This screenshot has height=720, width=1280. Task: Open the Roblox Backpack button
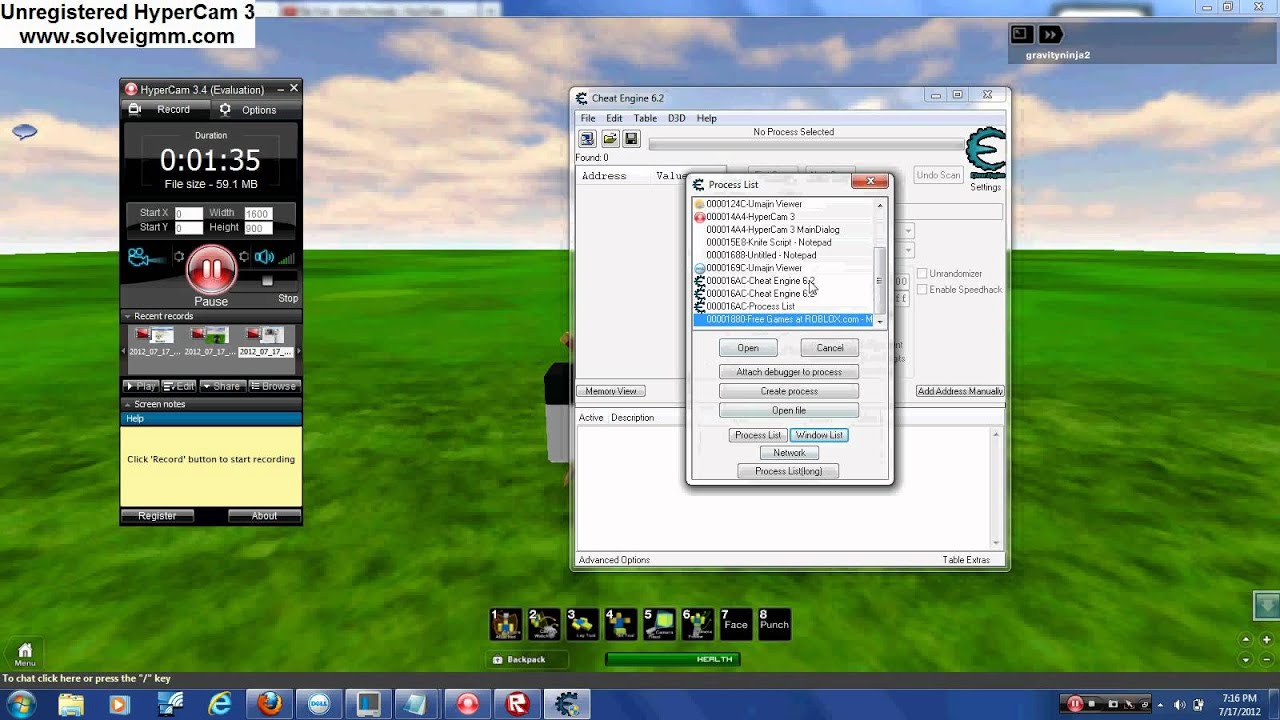528,660
